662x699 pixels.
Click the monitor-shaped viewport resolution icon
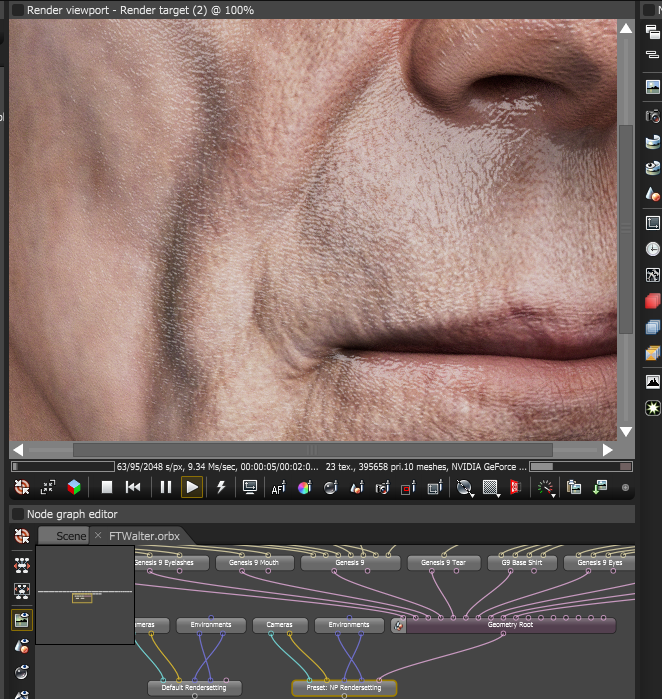(250, 487)
